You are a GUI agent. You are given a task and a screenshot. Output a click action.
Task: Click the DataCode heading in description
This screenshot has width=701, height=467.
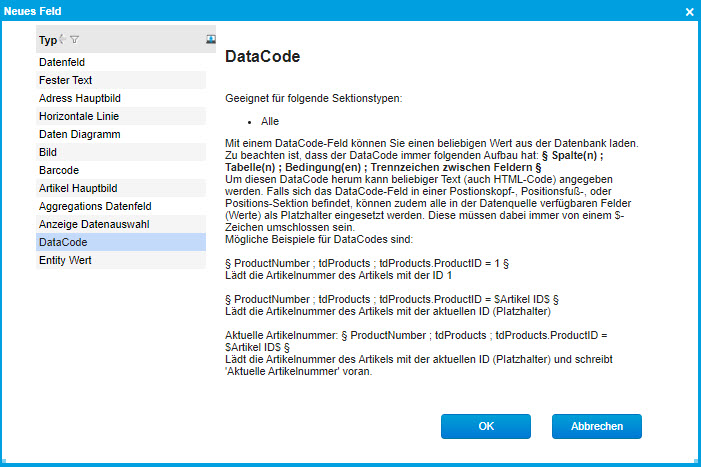click(x=262, y=56)
